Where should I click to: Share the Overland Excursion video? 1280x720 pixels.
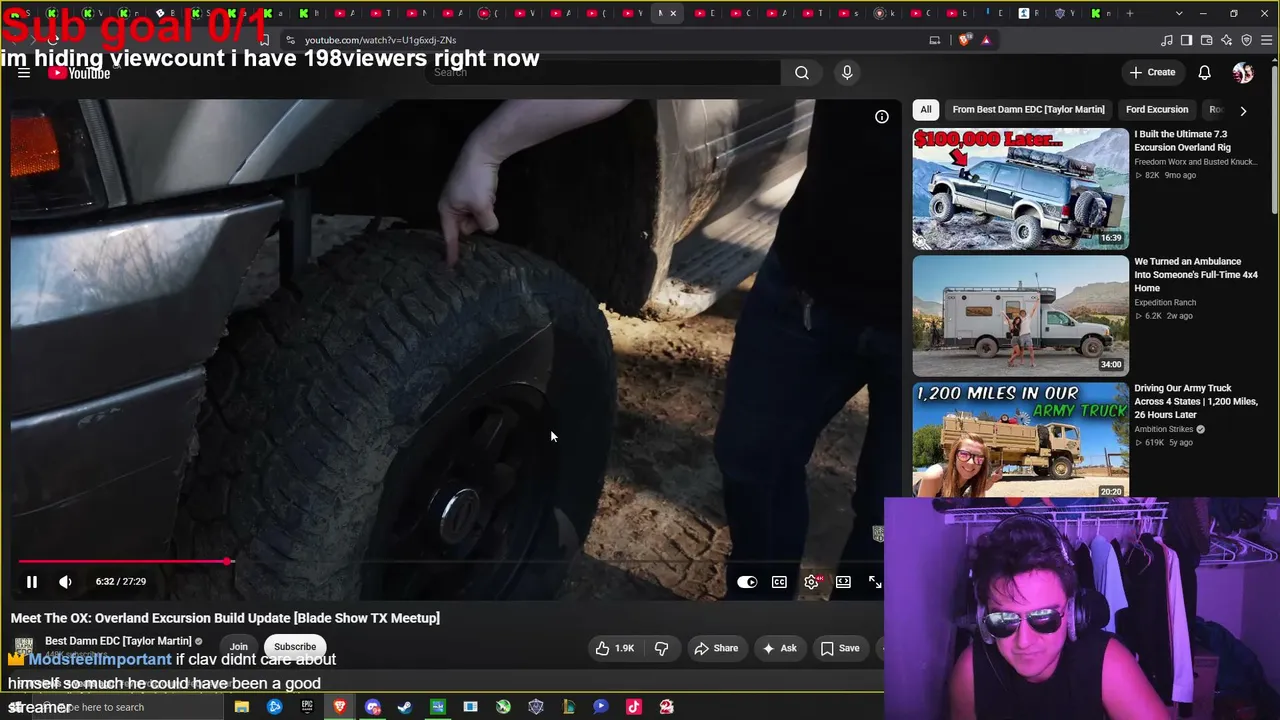click(x=716, y=648)
